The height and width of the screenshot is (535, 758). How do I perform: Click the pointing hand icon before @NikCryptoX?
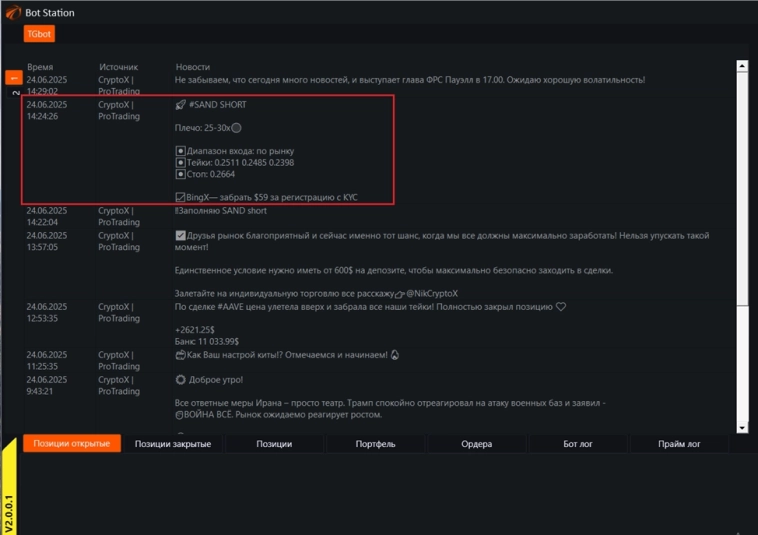point(400,294)
